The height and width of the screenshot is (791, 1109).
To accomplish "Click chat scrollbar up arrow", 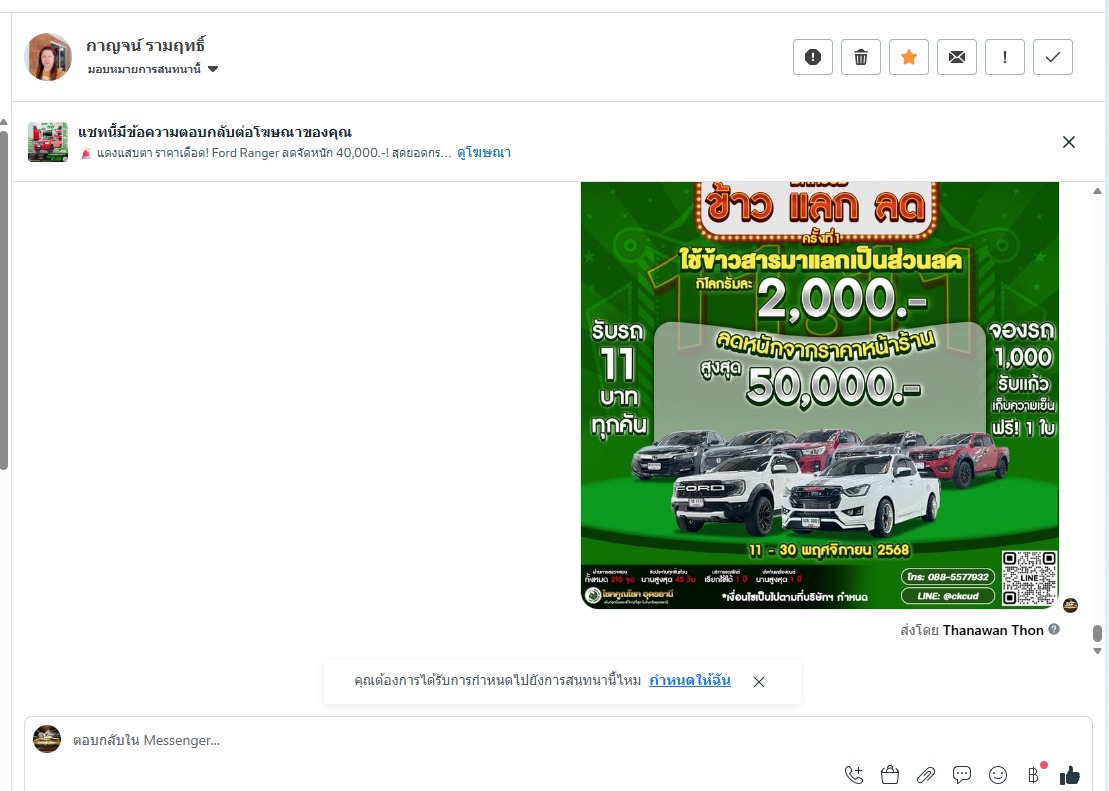I will point(1098,191).
